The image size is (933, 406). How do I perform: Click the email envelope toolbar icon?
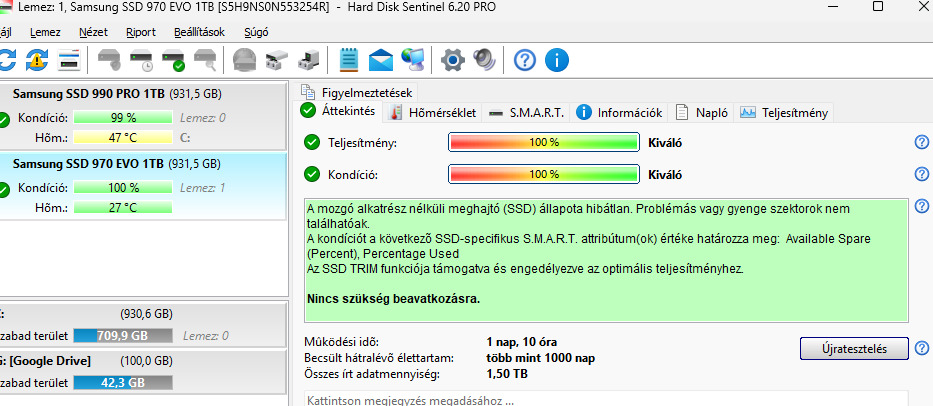click(x=381, y=60)
